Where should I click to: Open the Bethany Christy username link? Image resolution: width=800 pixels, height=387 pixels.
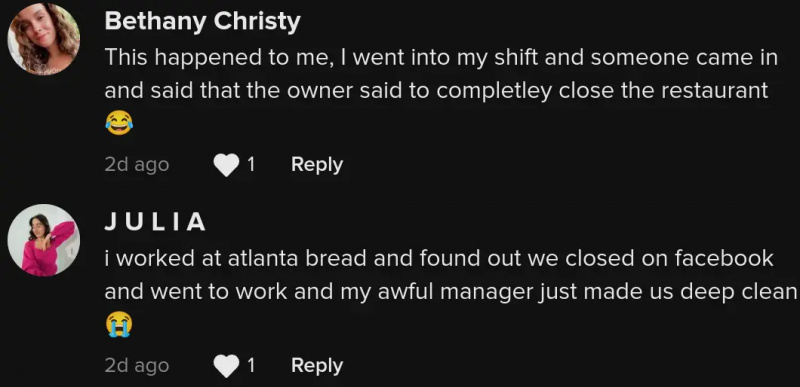(x=203, y=22)
